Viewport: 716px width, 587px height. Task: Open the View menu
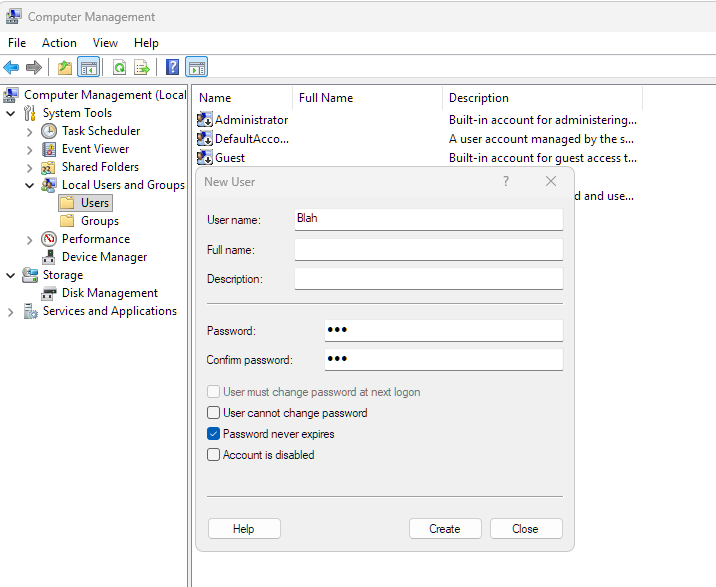tap(105, 43)
